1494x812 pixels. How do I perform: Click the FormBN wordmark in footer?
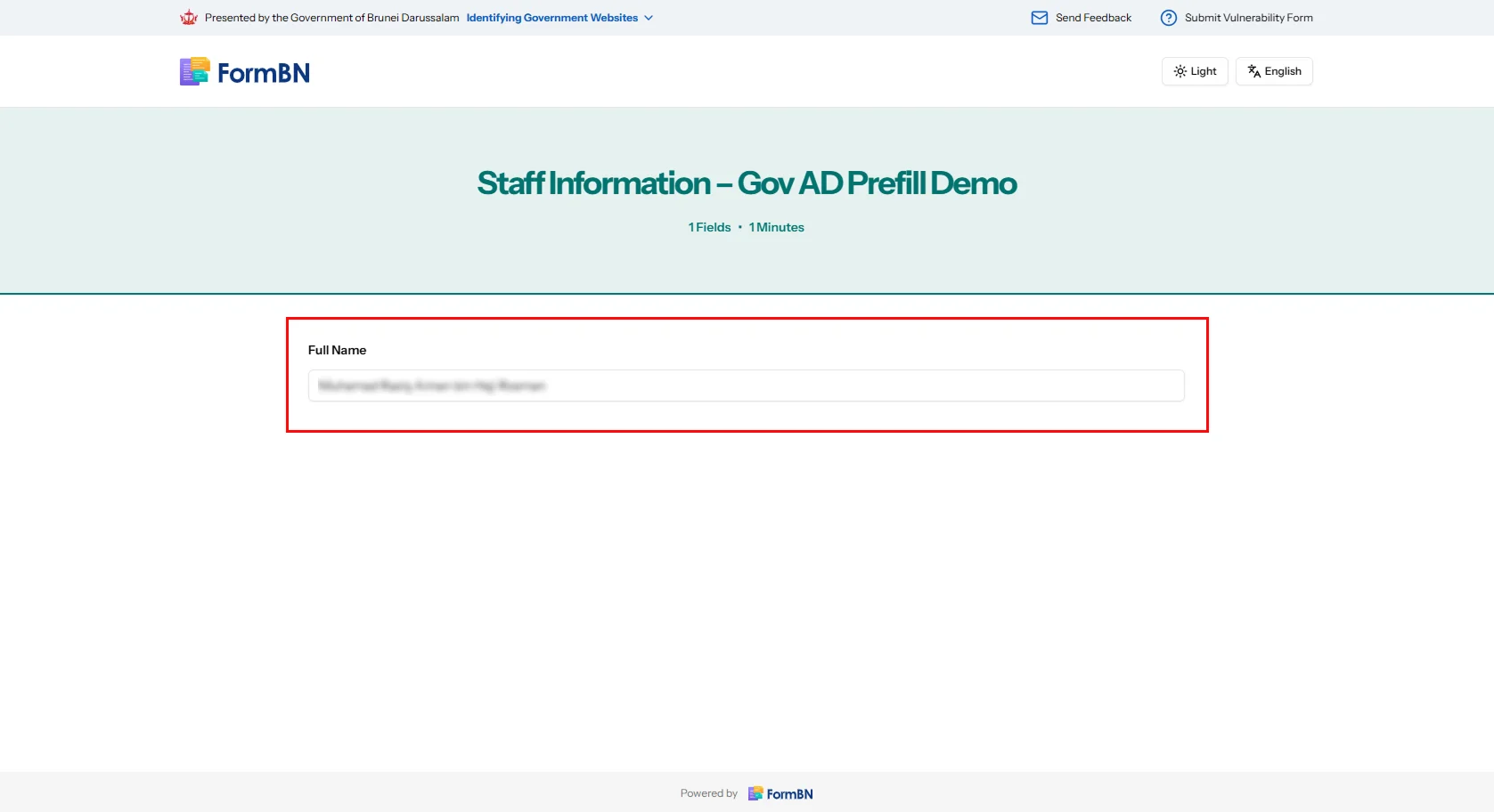[789, 794]
